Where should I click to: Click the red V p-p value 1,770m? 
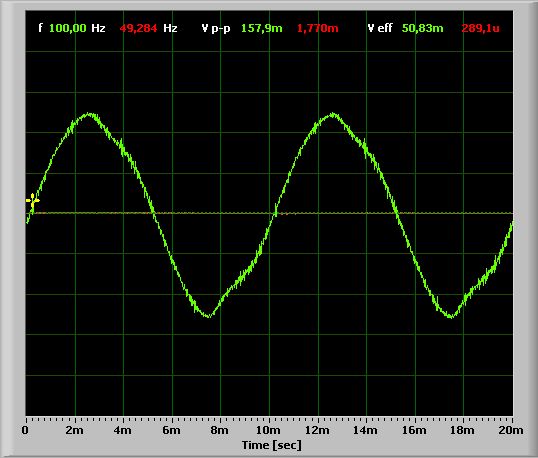pyautogui.click(x=318, y=28)
